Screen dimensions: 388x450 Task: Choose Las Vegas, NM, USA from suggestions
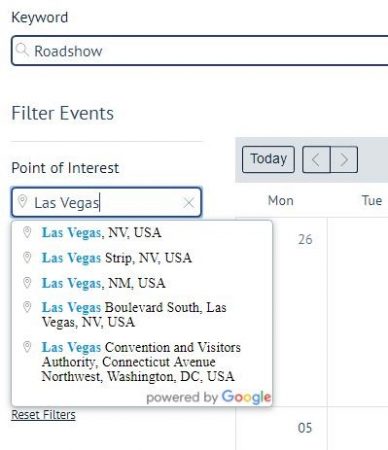142,283
